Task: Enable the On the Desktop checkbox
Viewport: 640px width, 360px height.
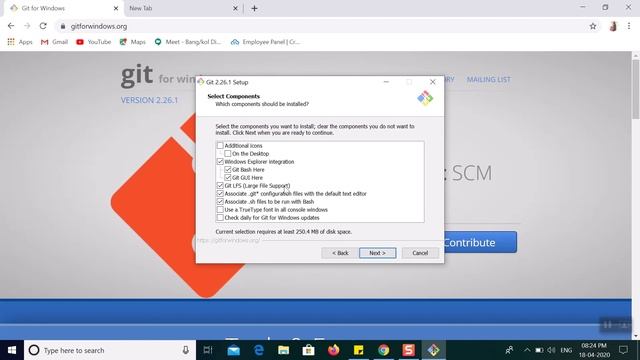Action: pos(228,153)
